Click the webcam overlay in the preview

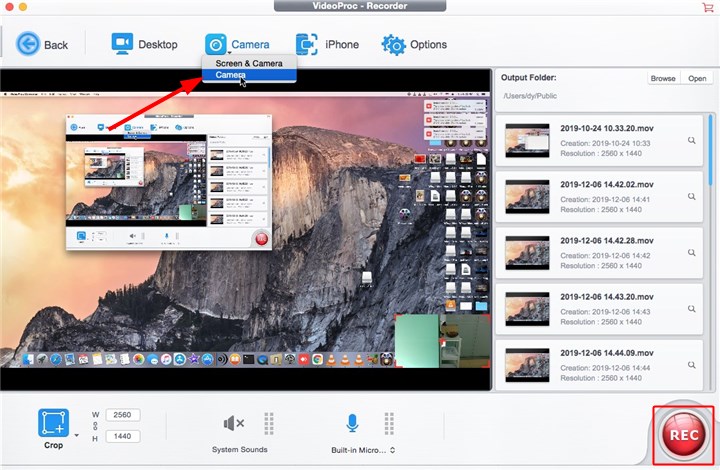(x=443, y=341)
